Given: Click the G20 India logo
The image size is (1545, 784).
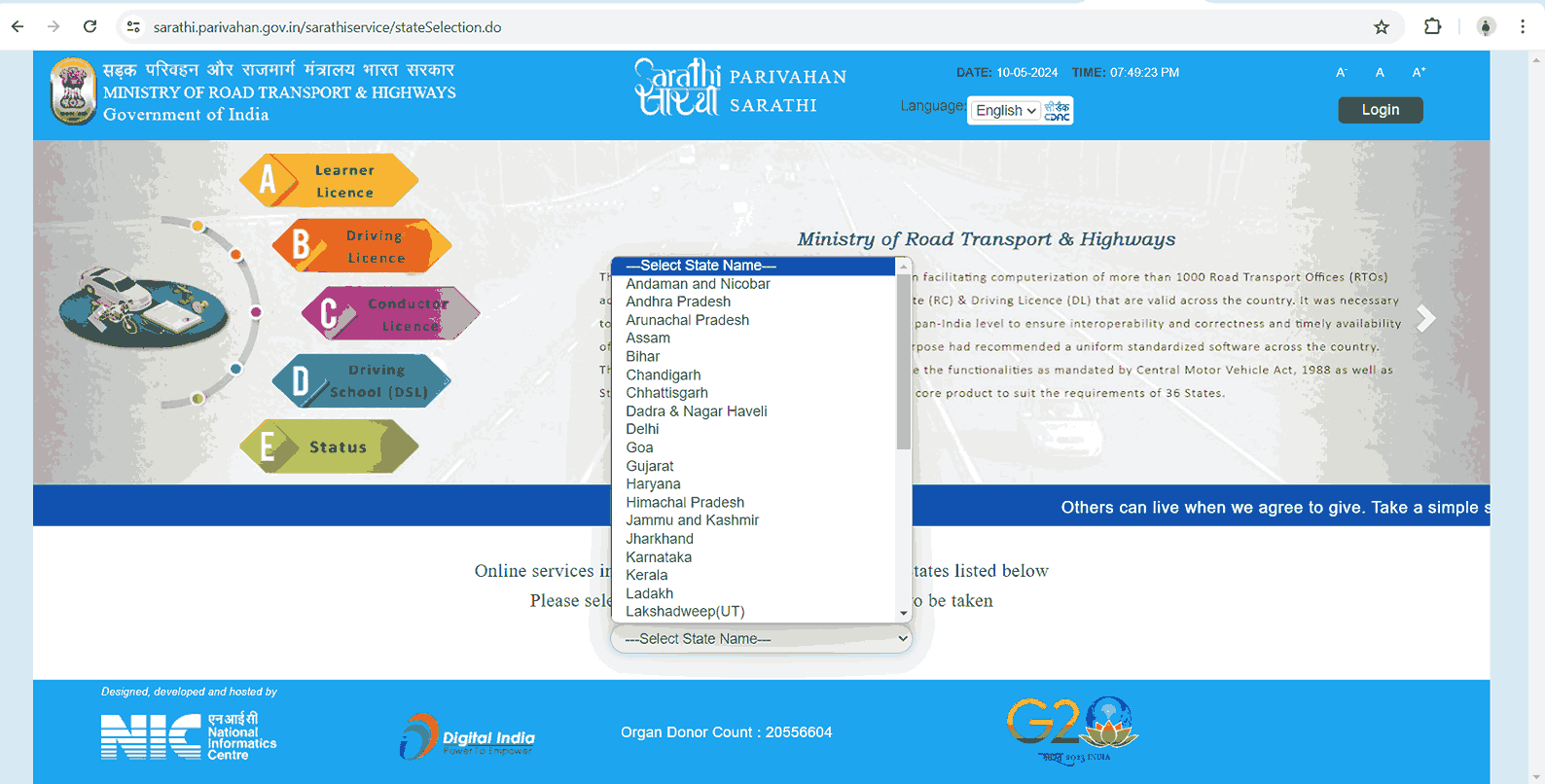Looking at the screenshot, I should [x=1072, y=730].
